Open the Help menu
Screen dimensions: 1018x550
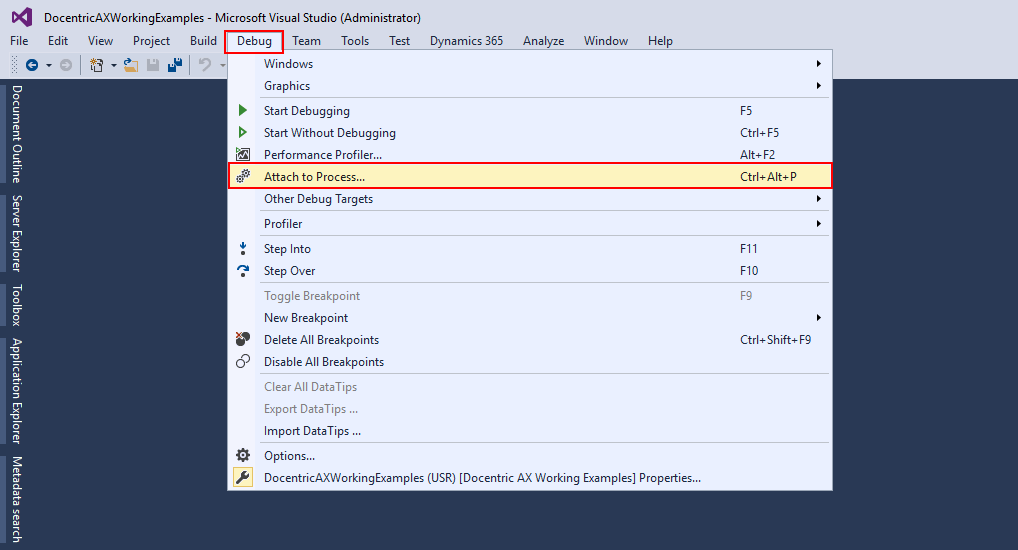pos(660,41)
